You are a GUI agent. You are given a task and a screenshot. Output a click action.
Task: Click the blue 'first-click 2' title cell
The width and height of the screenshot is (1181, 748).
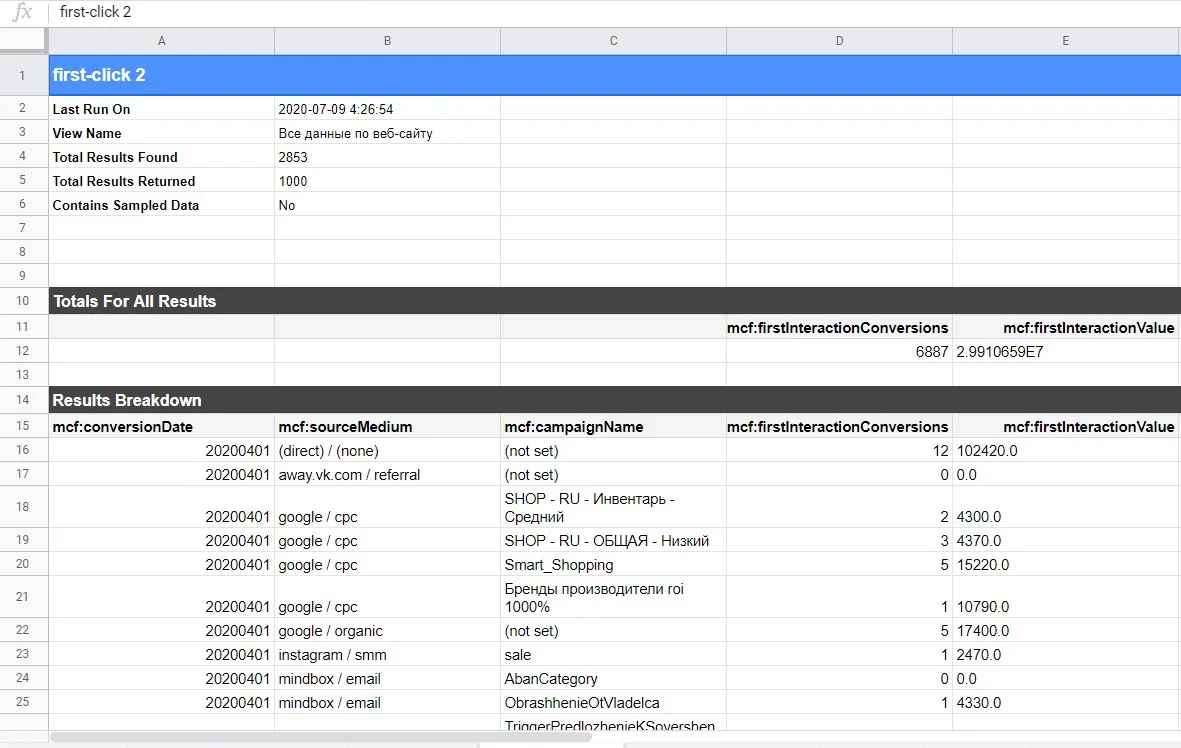point(615,75)
